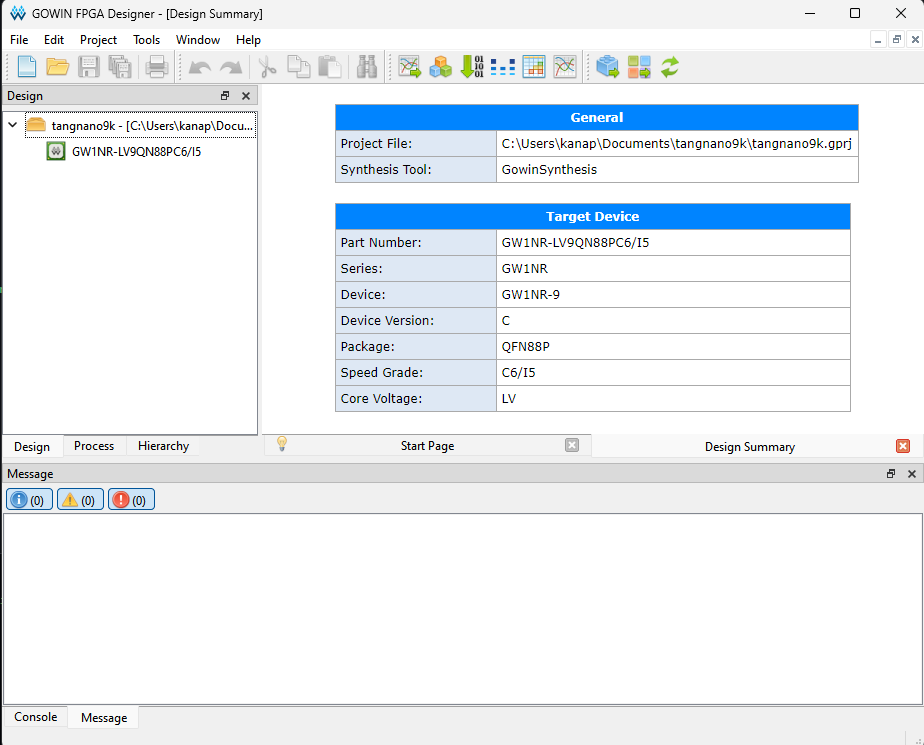Select the GW1NR-LV9QN88PC6/I5 device in the tree
This screenshot has height=745, width=924.
(136, 152)
